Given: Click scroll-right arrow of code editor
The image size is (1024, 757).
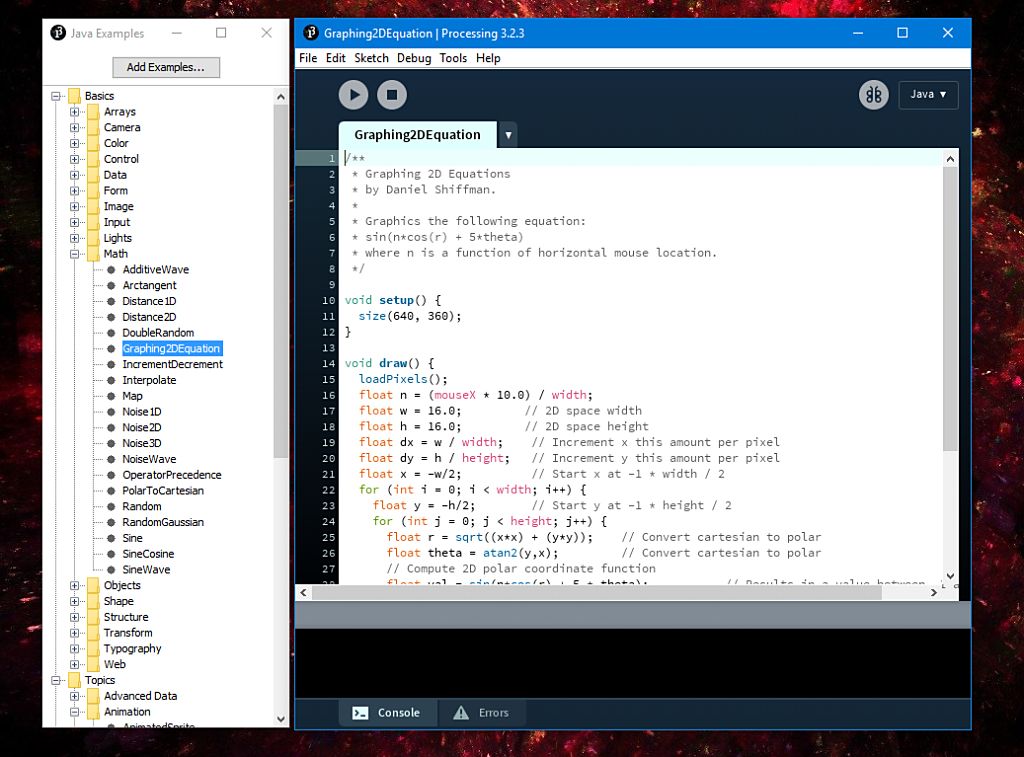Looking at the screenshot, I should (x=934, y=592).
